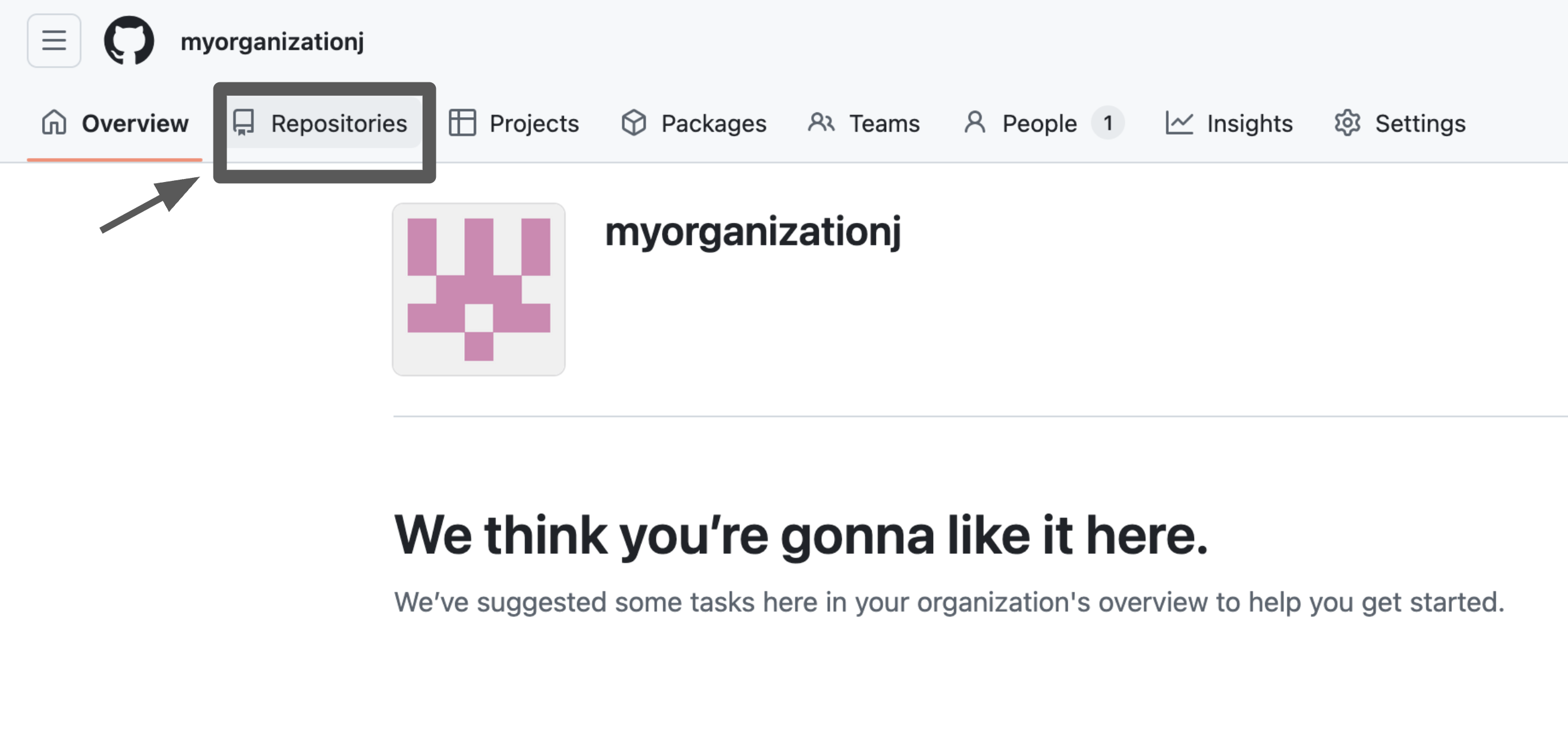Select the Overview tab
The height and width of the screenshot is (733, 1568).
pos(114,123)
